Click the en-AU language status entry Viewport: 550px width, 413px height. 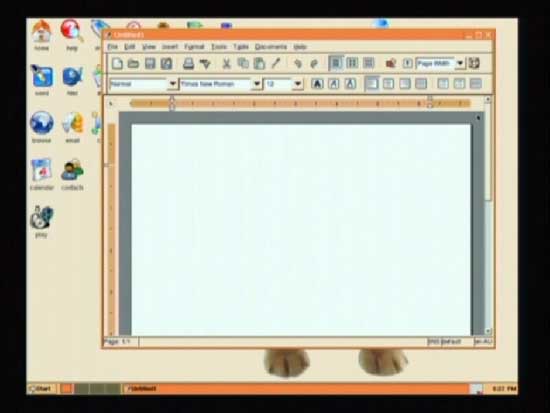483,341
